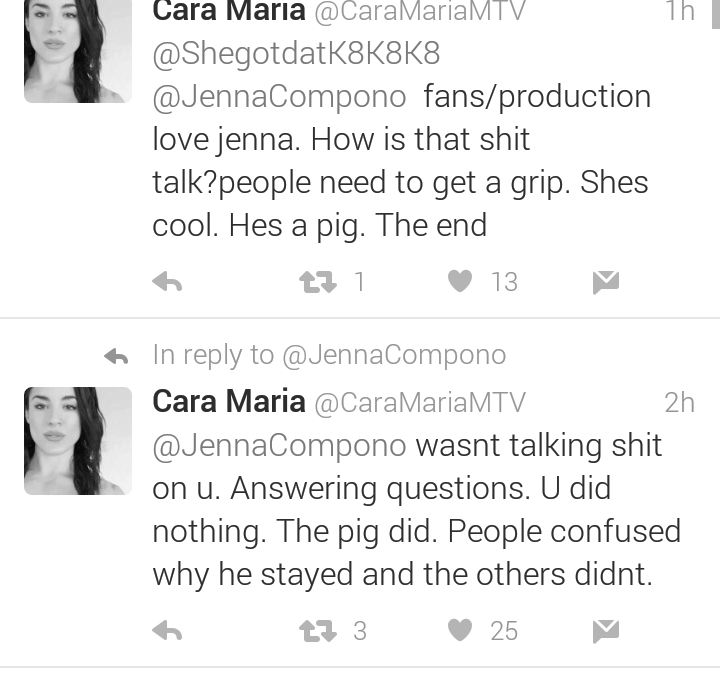Open Cara Maria's avatar on first tweet

coord(78,49)
